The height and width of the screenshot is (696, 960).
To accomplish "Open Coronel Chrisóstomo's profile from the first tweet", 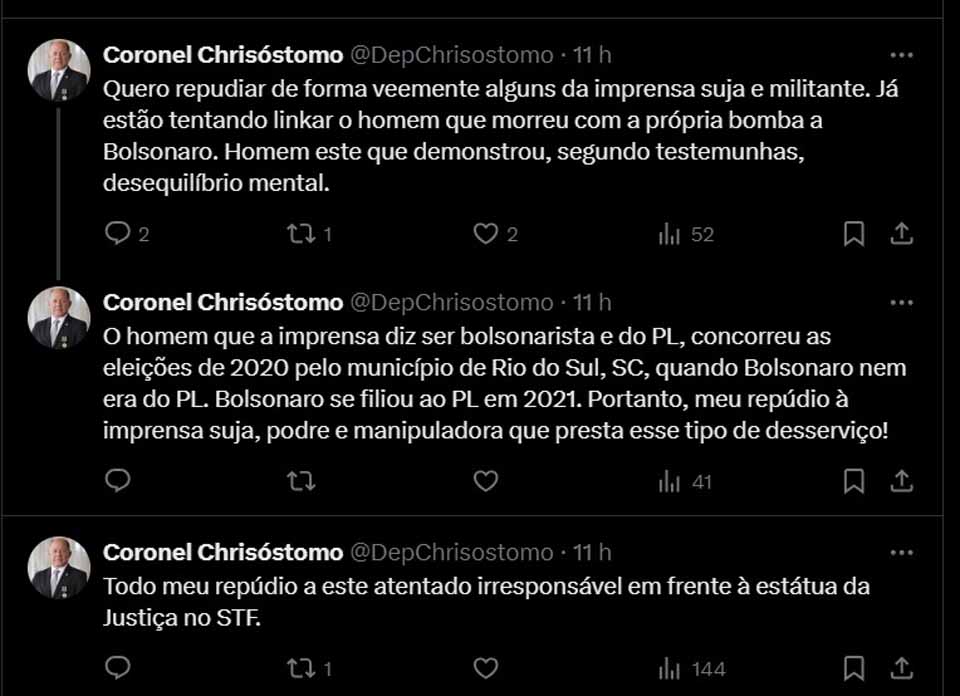I will tap(223, 54).
